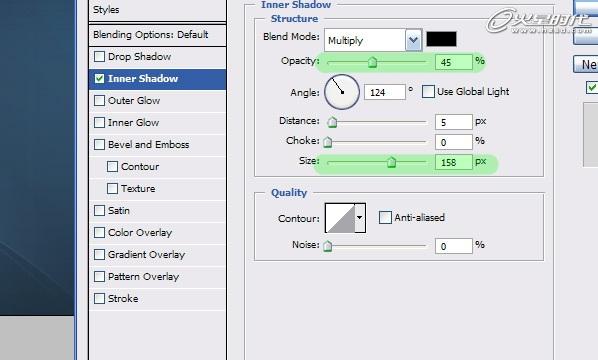Enable the Satin checkbox
The width and height of the screenshot is (598, 360).
pyautogui.click(x=99, y=211)
